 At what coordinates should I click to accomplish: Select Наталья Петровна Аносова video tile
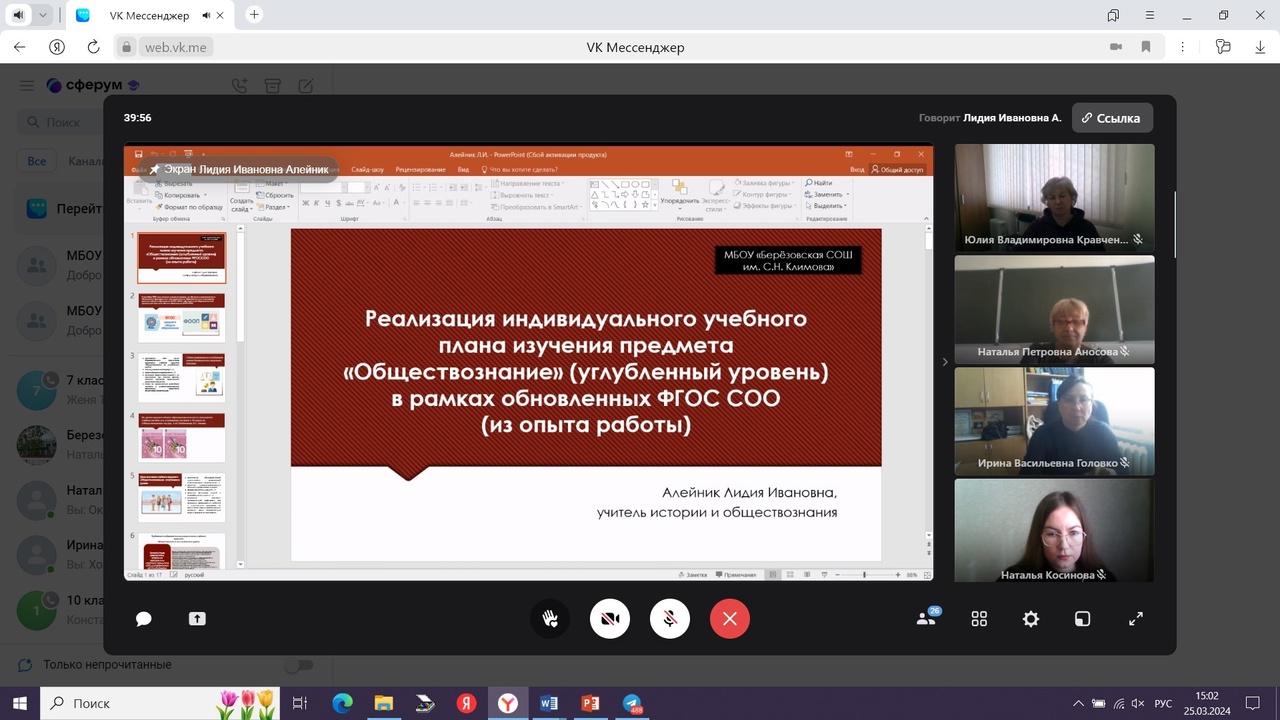pyautogui.click(x=1054, y=309)
